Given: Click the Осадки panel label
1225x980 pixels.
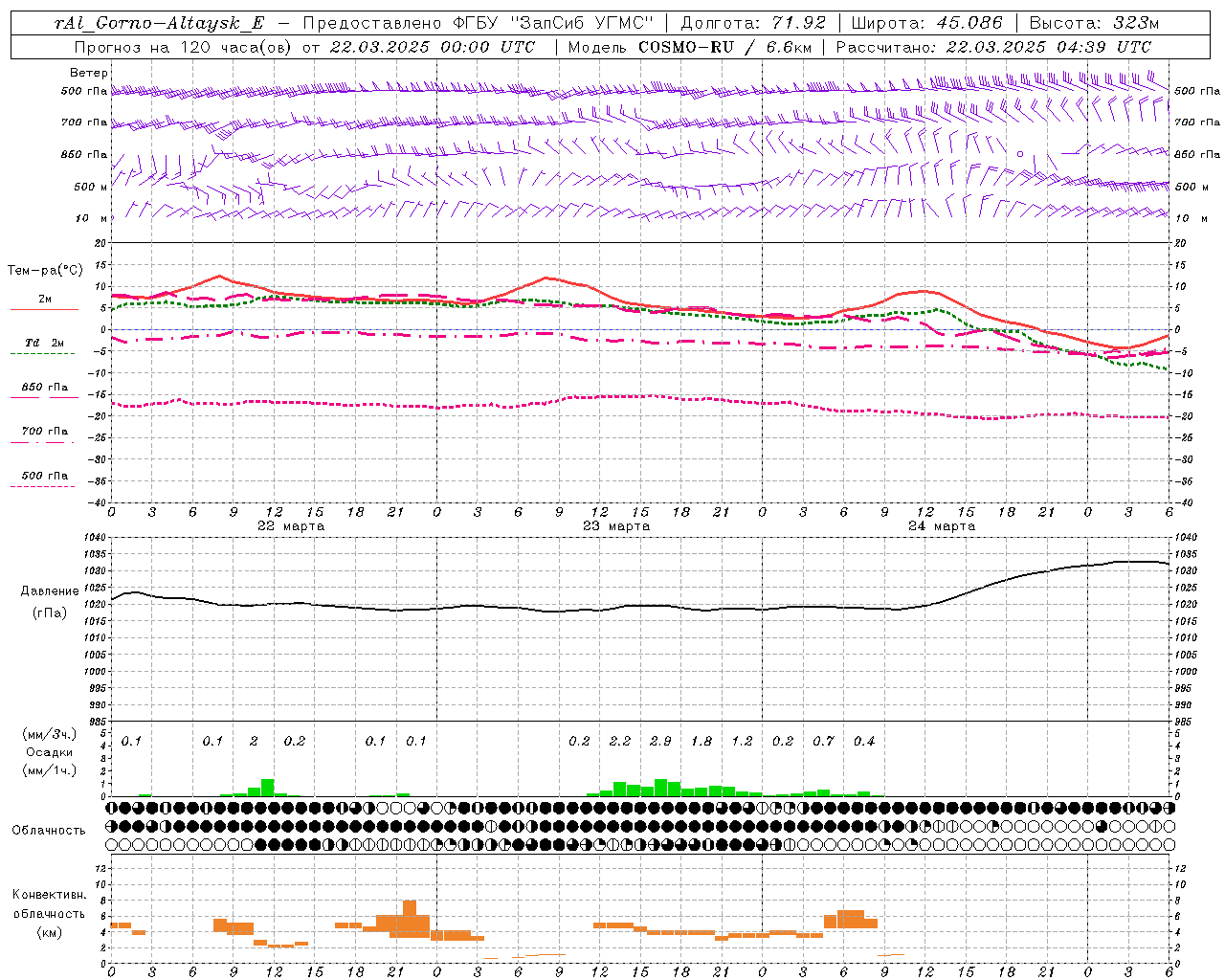Looking at the screenshot, I should pos(50,752).
